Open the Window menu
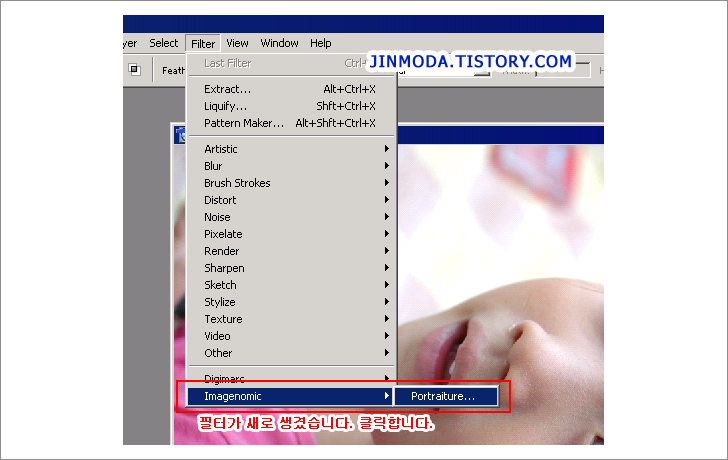The image size is (728, 460). [x=279, y=43]
